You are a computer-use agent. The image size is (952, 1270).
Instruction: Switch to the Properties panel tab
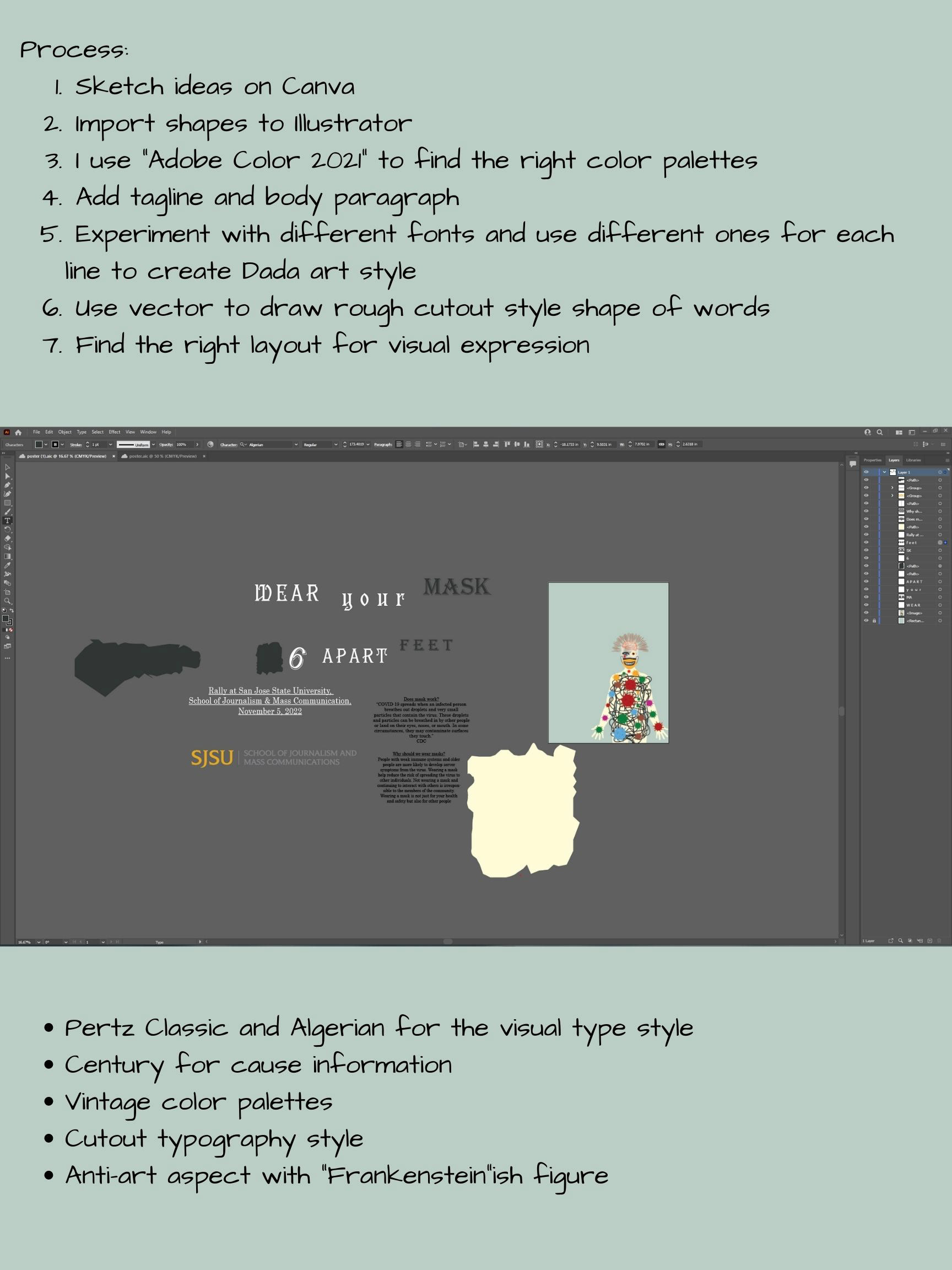tap(873, 460)
